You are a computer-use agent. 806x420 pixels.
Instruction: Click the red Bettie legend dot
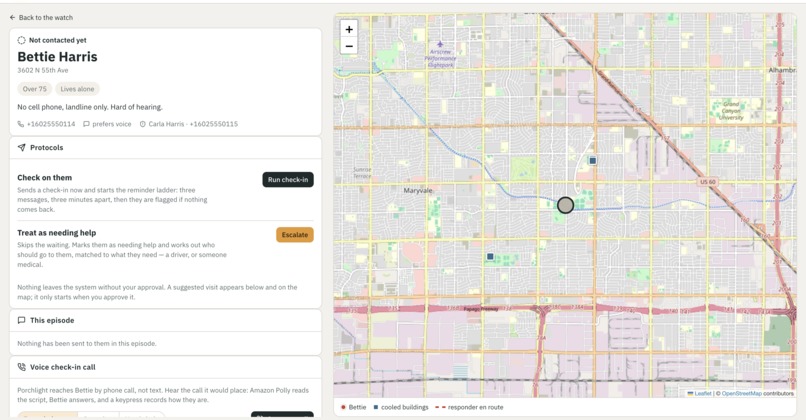tap(343, 407)
